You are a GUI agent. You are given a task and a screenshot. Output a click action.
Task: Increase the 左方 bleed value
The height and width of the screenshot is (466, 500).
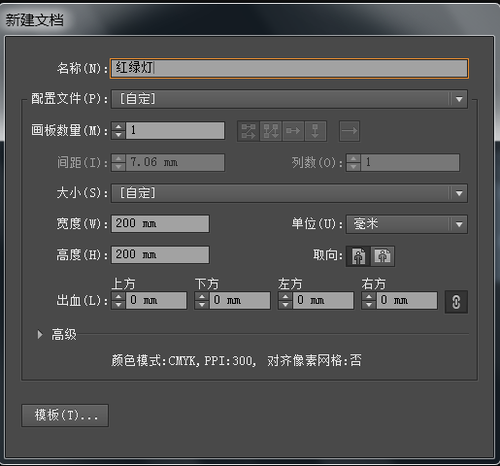(x=285, y=296)
